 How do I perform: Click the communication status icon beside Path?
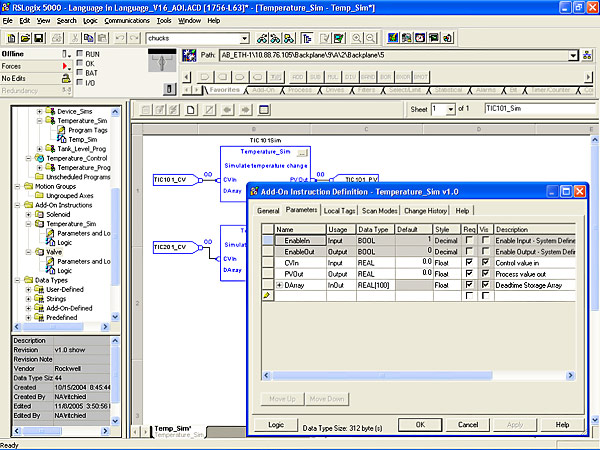coord(189,55)
